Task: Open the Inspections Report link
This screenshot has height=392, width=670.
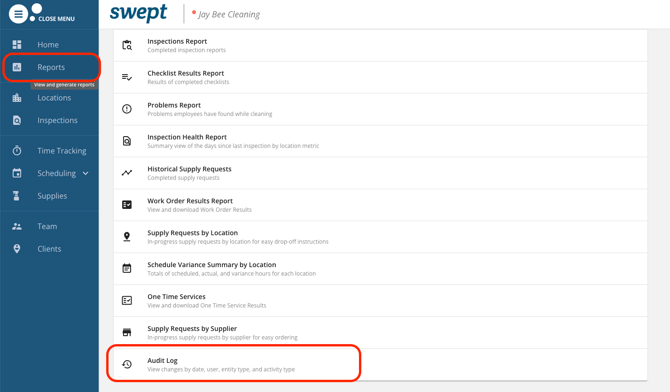Action: point(380,45)
